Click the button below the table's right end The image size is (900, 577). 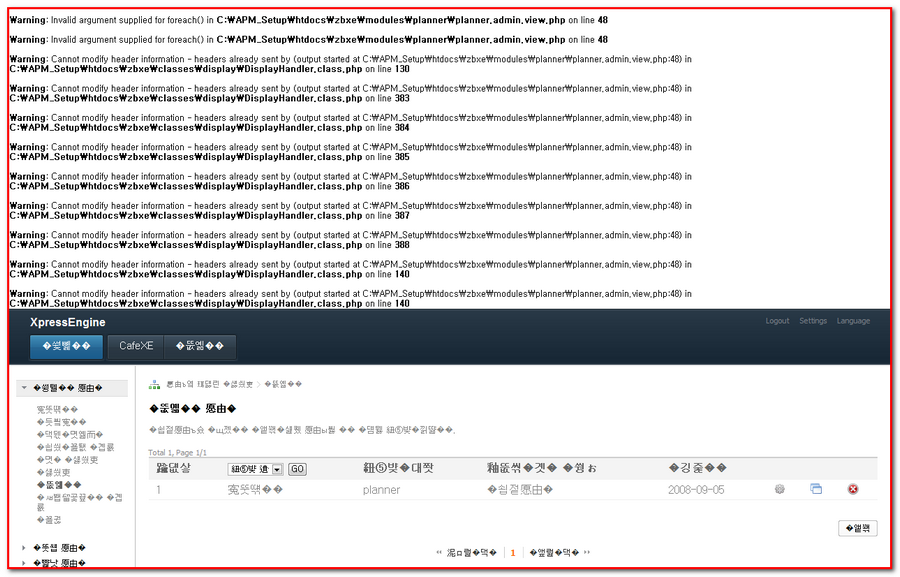tap(858, 528)
